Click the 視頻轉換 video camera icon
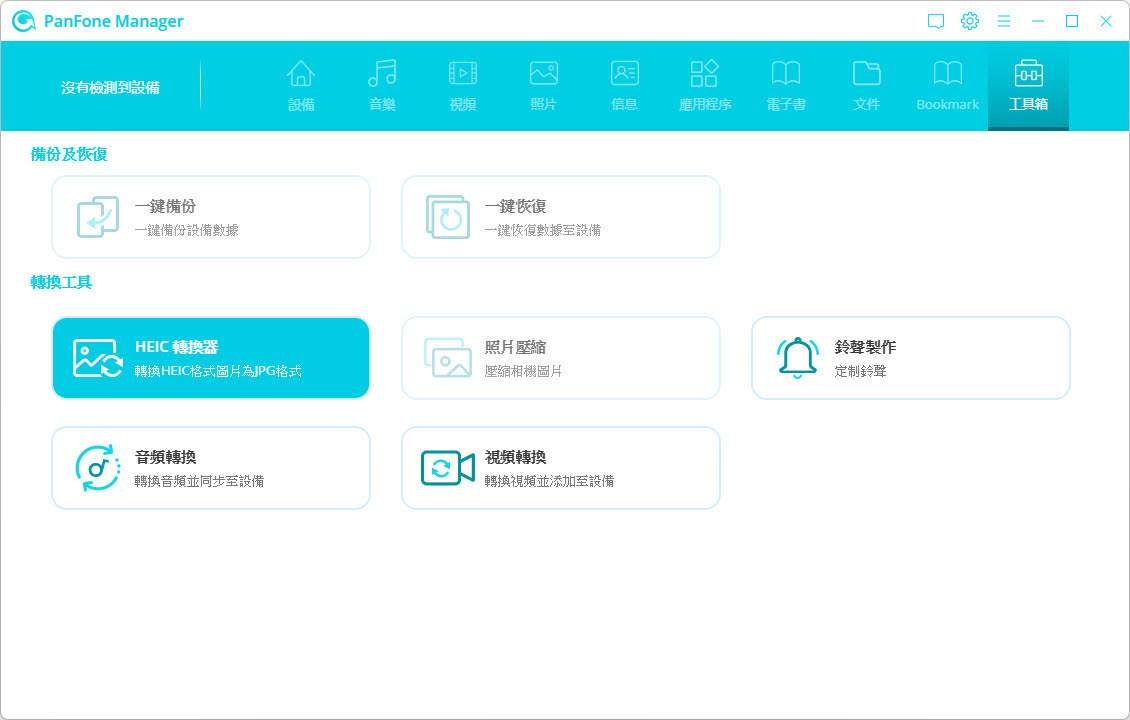This screenshot has height=720, width=1130. point(447,468)
